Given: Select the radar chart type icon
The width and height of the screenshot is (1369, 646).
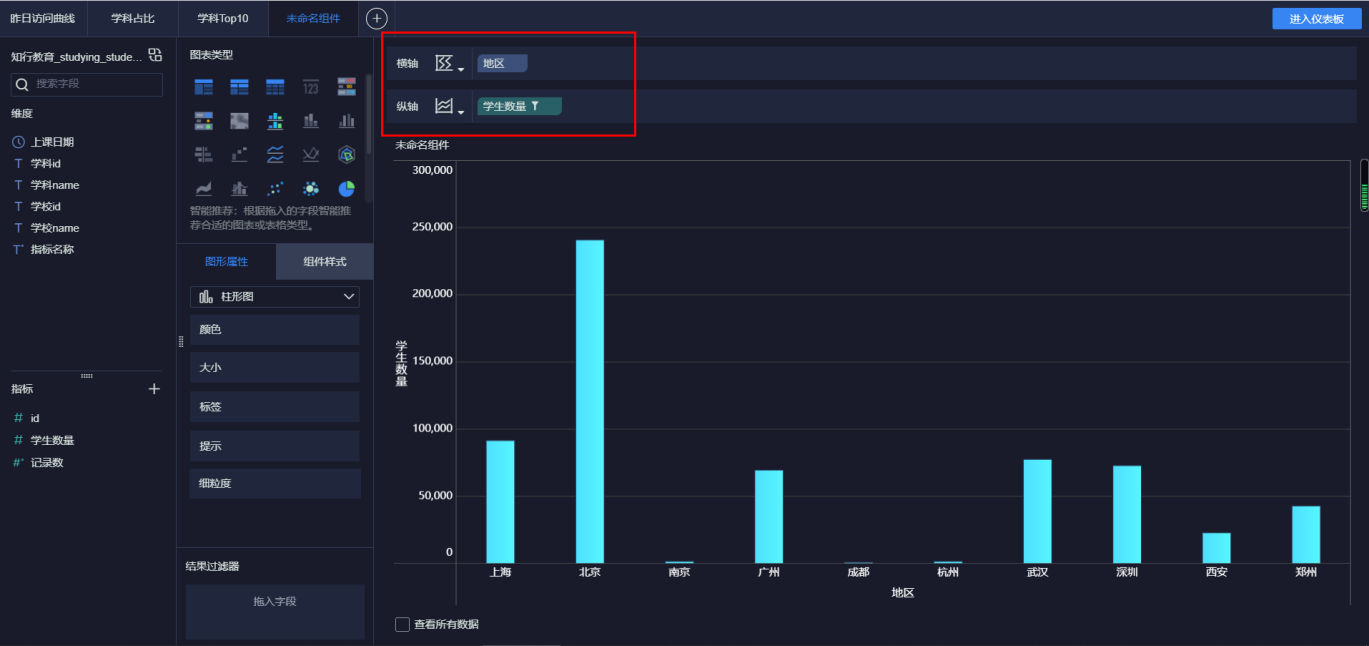Looking at the screenshot, I should pyautogui.click(x=347, y=154).
